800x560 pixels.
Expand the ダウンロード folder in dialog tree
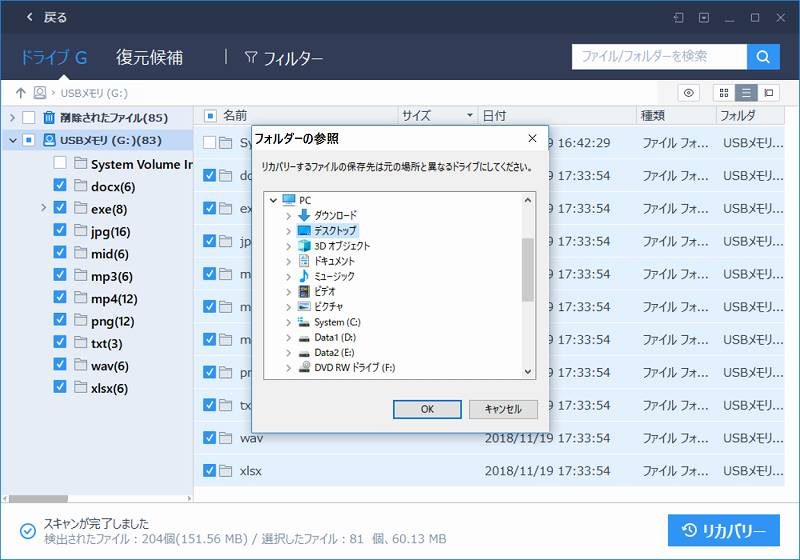coord(289,215)
